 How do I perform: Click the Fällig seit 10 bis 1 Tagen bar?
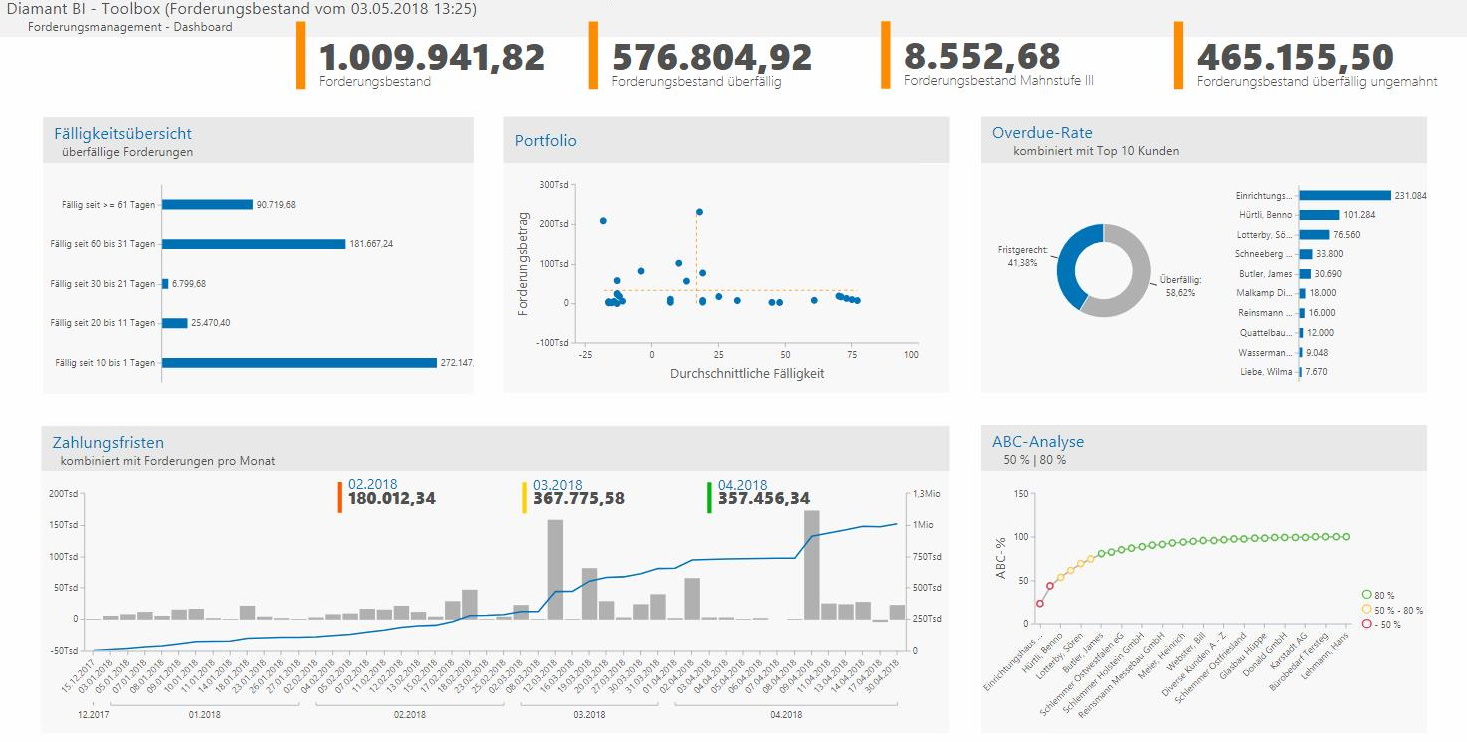300,363
